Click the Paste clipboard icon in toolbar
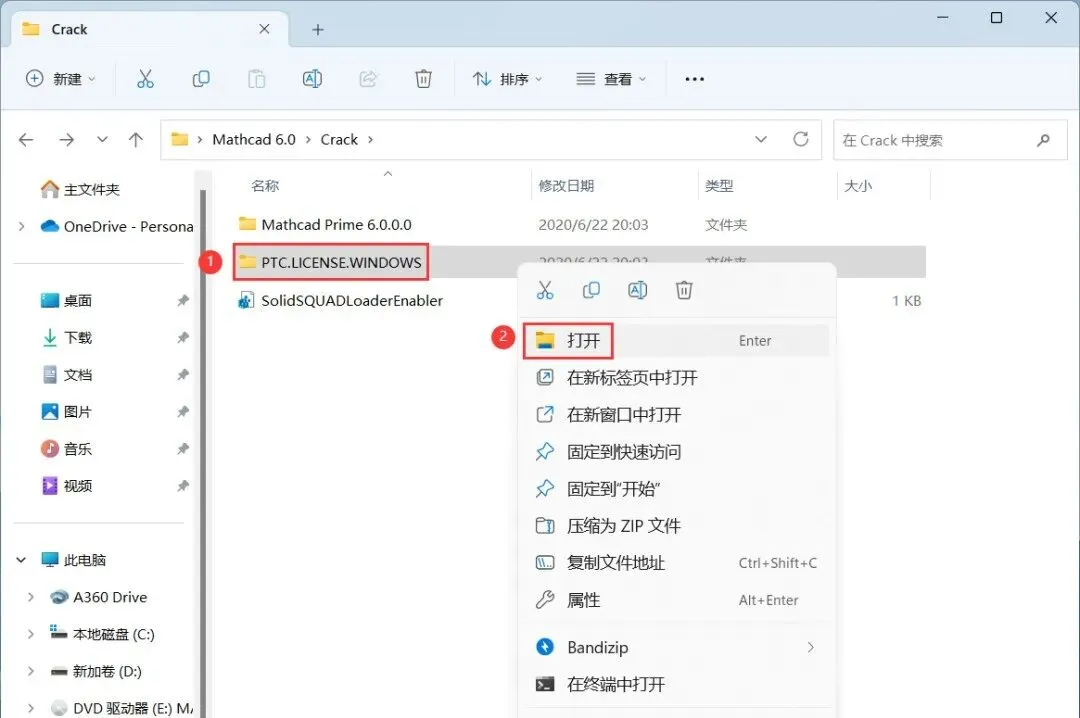This screenshot has width=1080, height=718. pos(256,79)
